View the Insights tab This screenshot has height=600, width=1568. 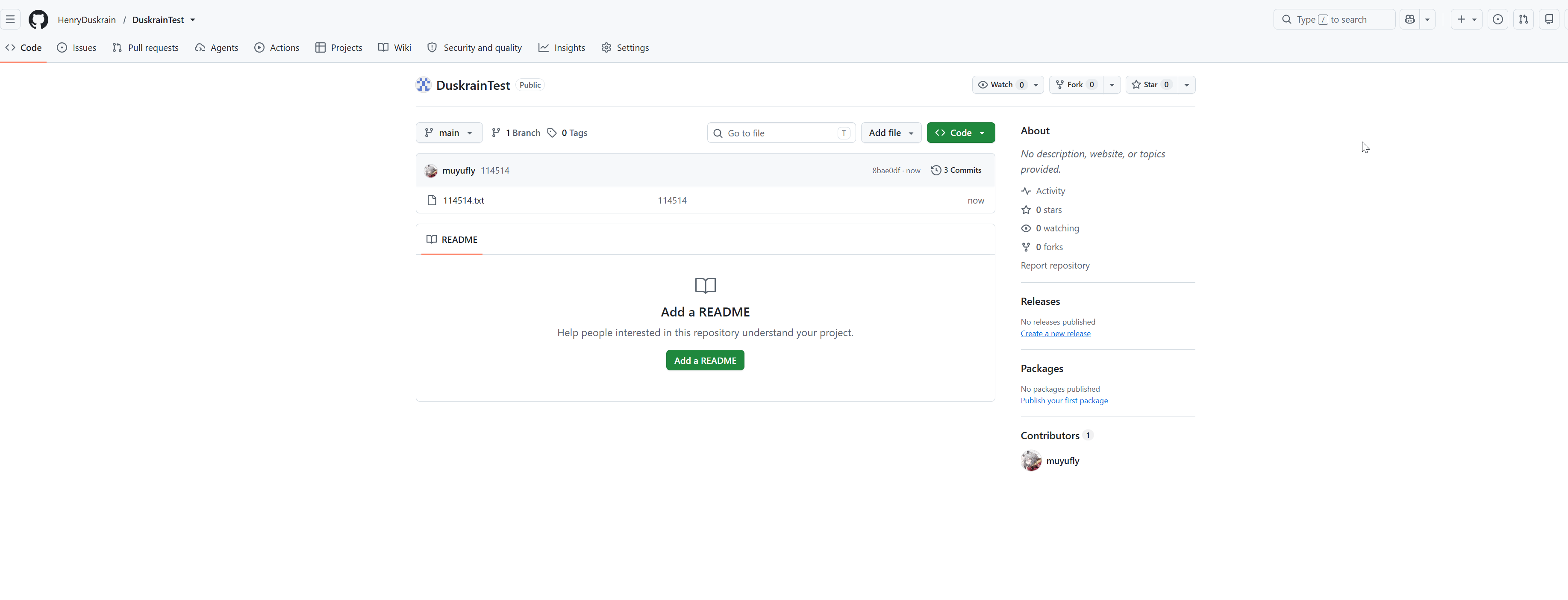point(562,47)
